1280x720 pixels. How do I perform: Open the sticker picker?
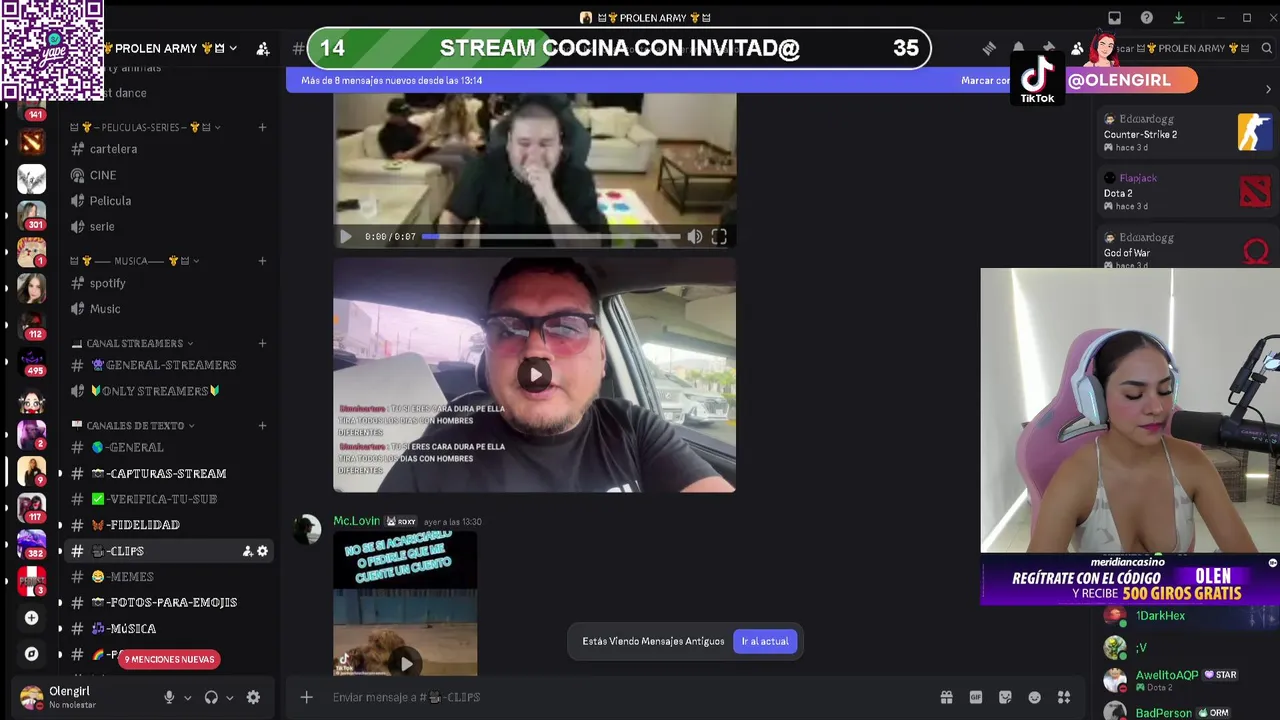[1005, 697]
